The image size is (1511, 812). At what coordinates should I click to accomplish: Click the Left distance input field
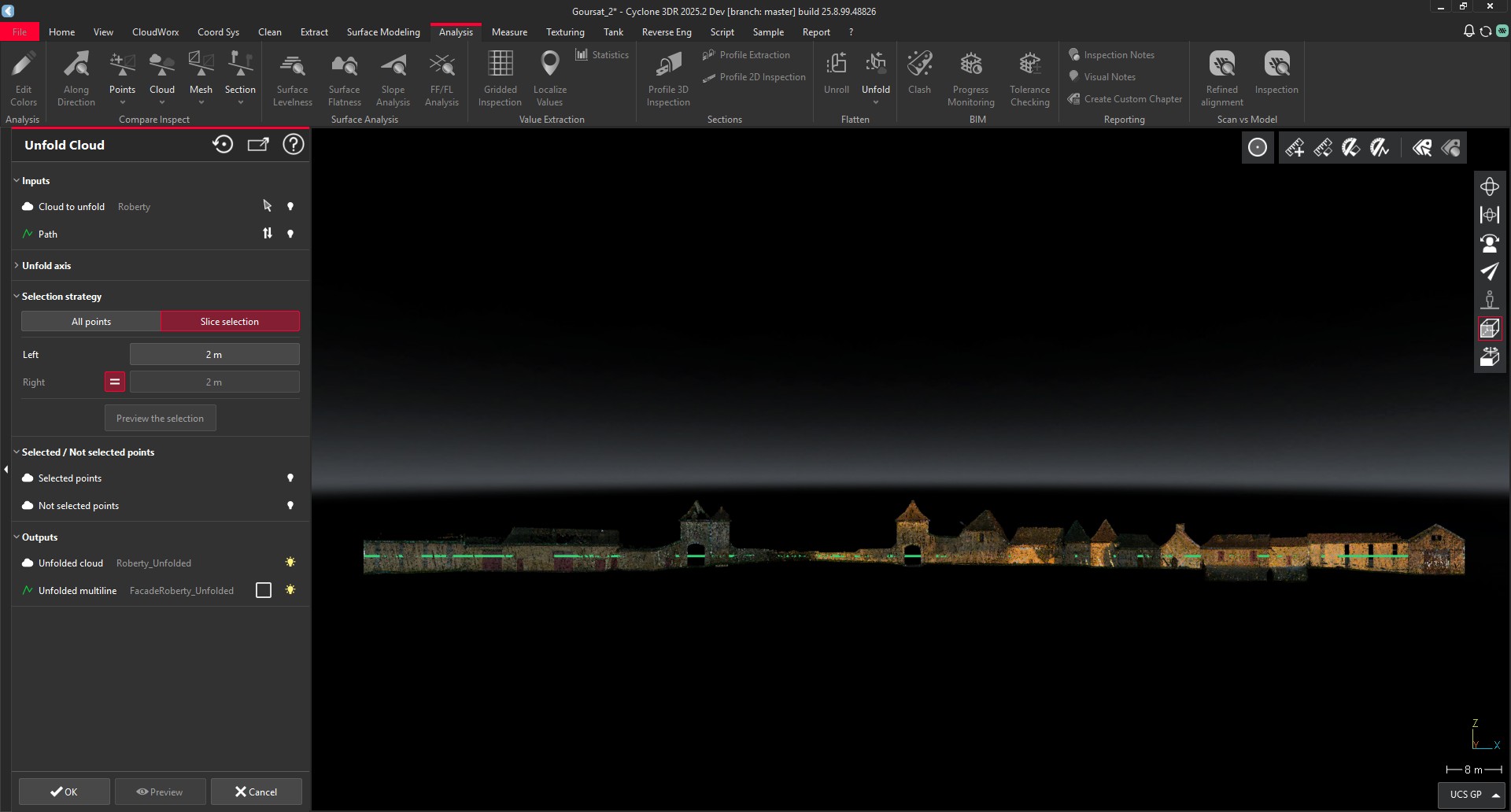click(214, 355)
